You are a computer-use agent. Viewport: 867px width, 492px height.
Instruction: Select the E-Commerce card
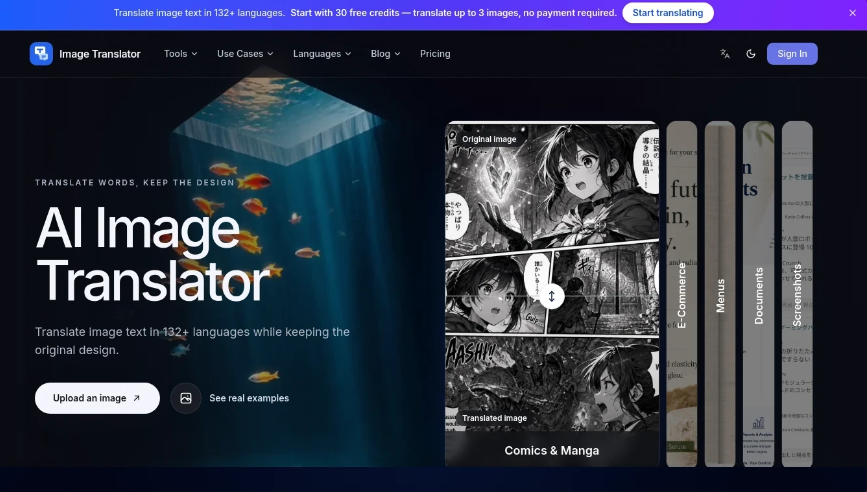[x=682, y=294]
